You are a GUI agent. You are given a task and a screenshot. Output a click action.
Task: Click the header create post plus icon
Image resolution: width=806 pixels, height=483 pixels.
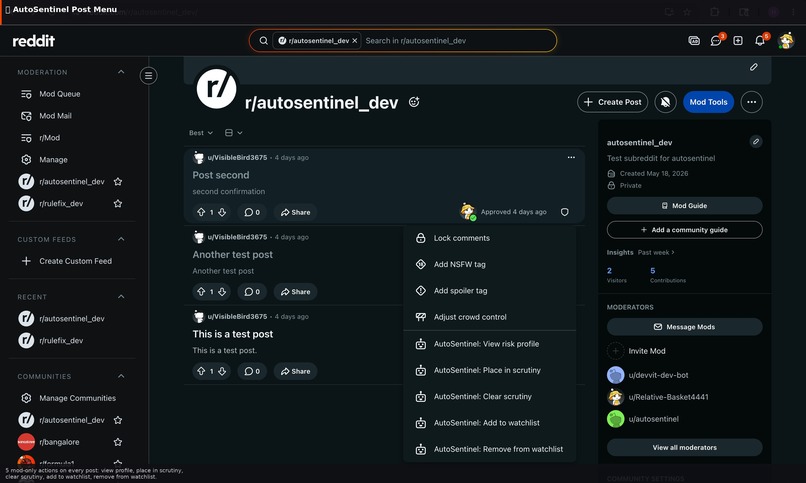point(738,41)
